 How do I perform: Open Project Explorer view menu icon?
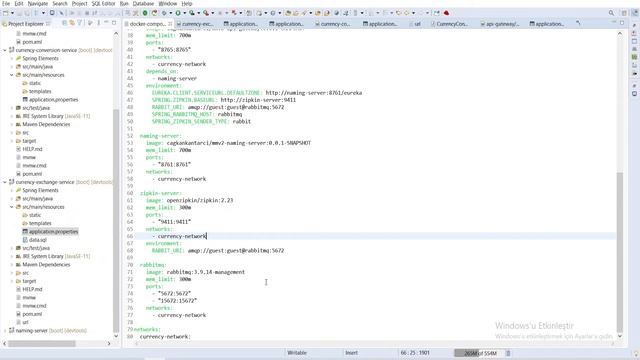(98, 23)
